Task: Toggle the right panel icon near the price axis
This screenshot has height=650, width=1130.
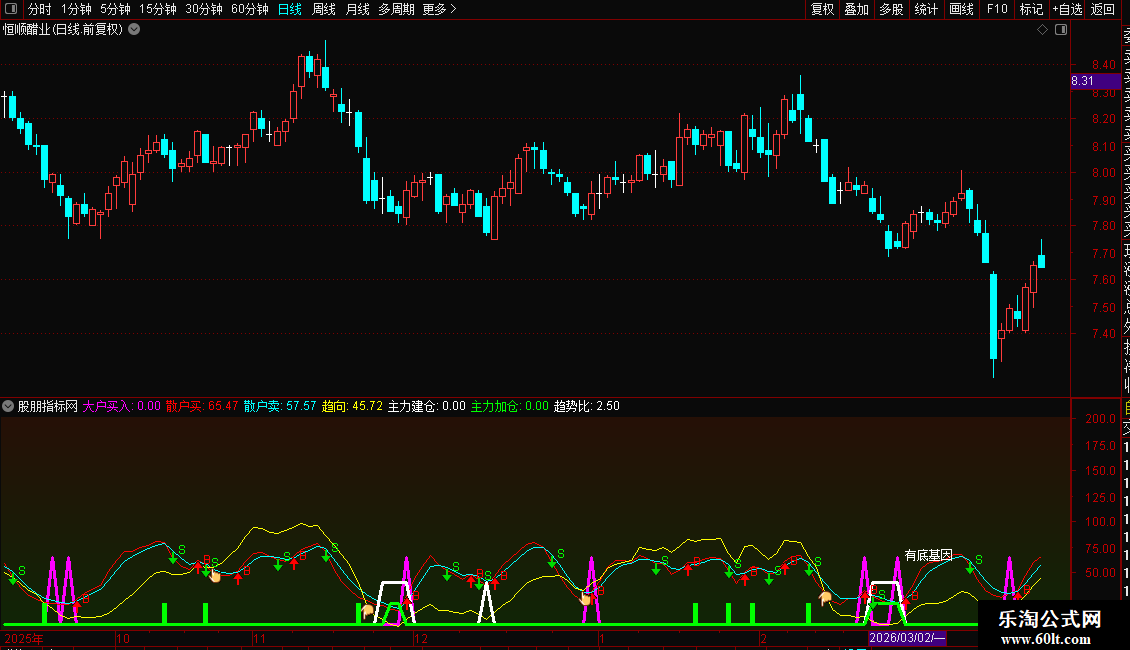Action: [1061, 30]
